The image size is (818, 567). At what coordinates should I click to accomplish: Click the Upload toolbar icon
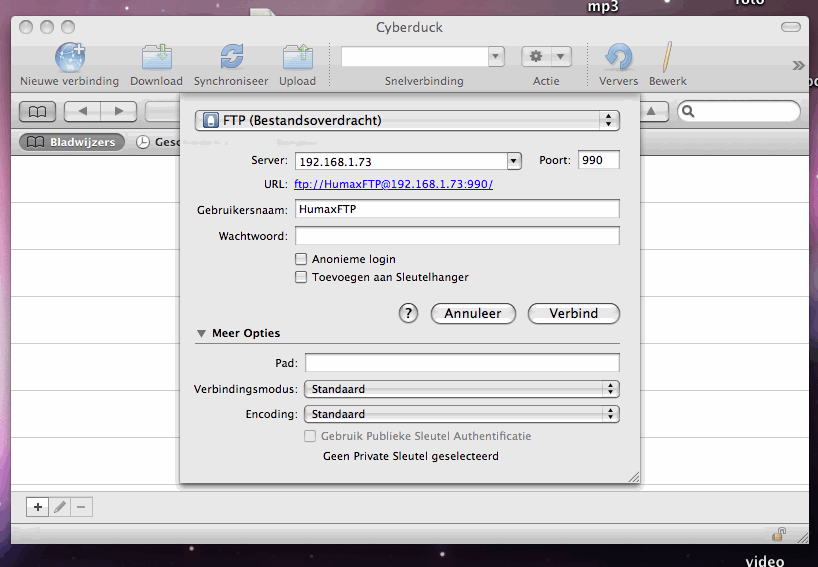[x=297, y=57]
